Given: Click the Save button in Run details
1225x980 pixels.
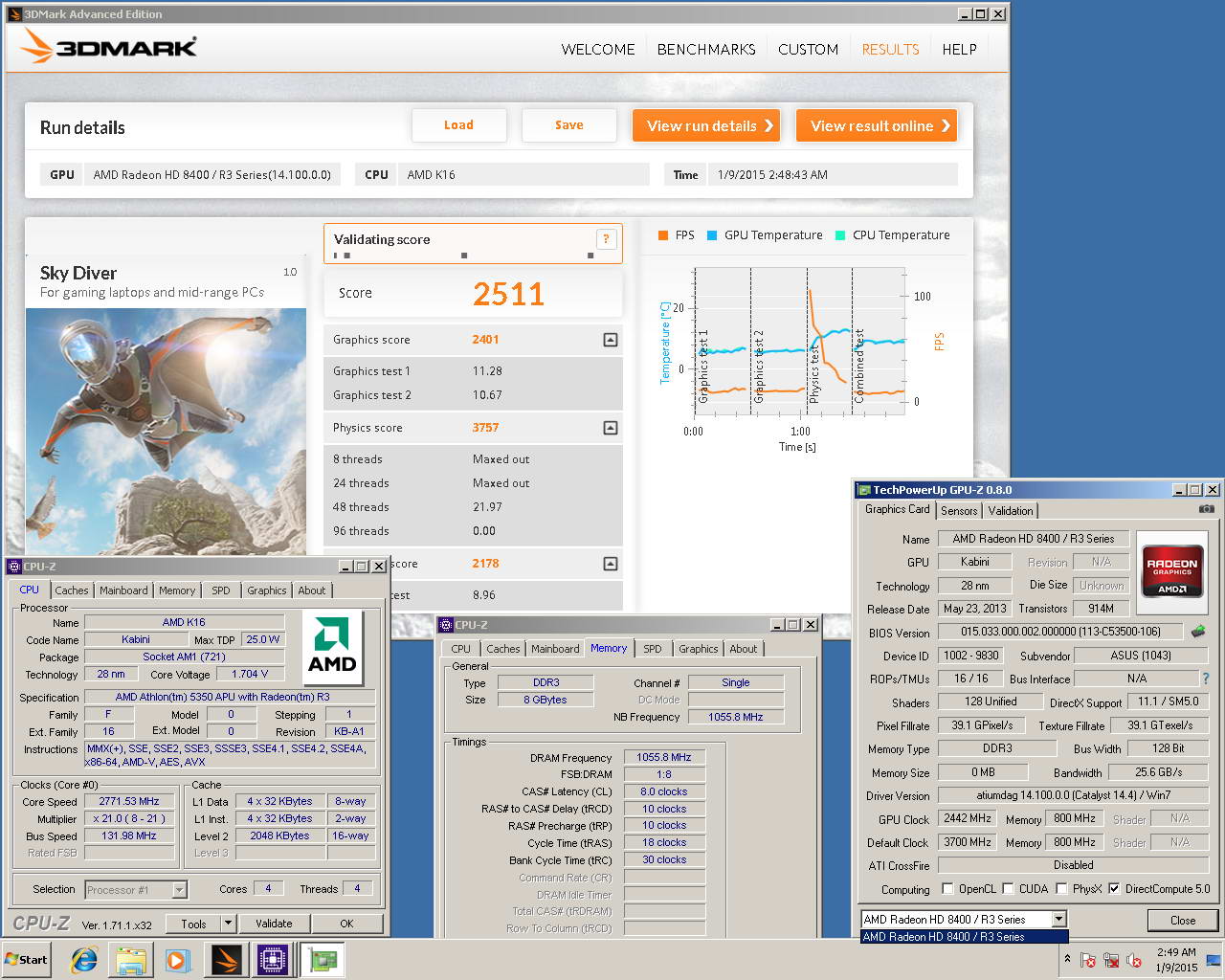Looking at the screenshot, I should [x=568, y=125].
